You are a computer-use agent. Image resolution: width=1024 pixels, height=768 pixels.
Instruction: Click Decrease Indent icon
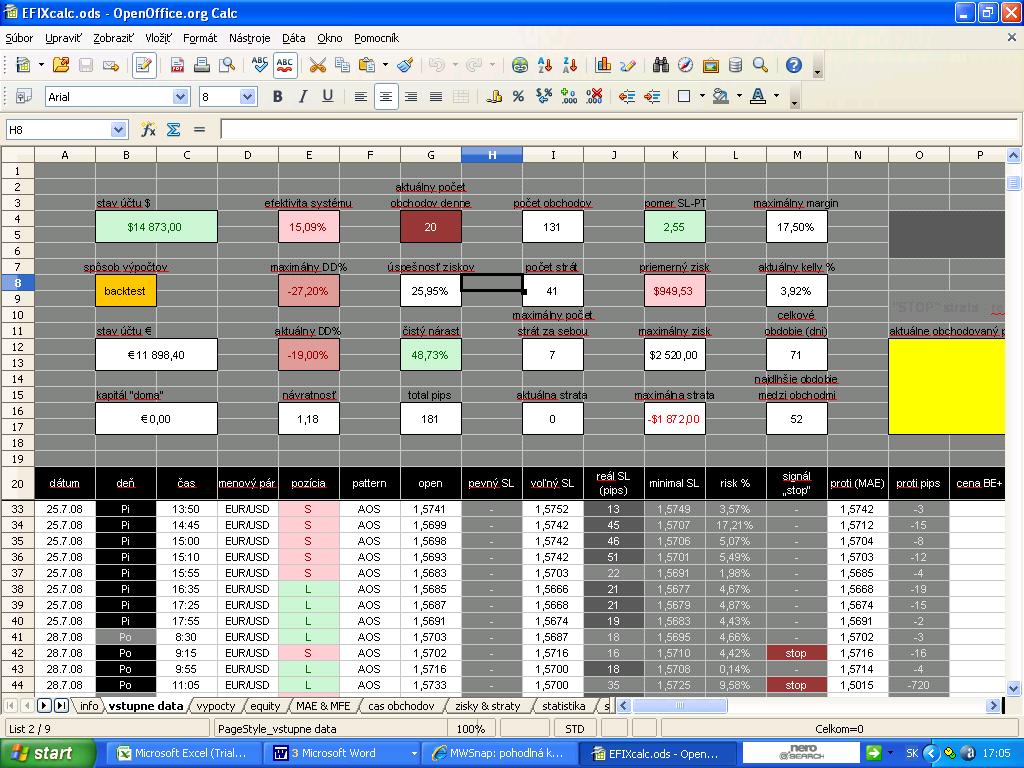coord(627,97)
